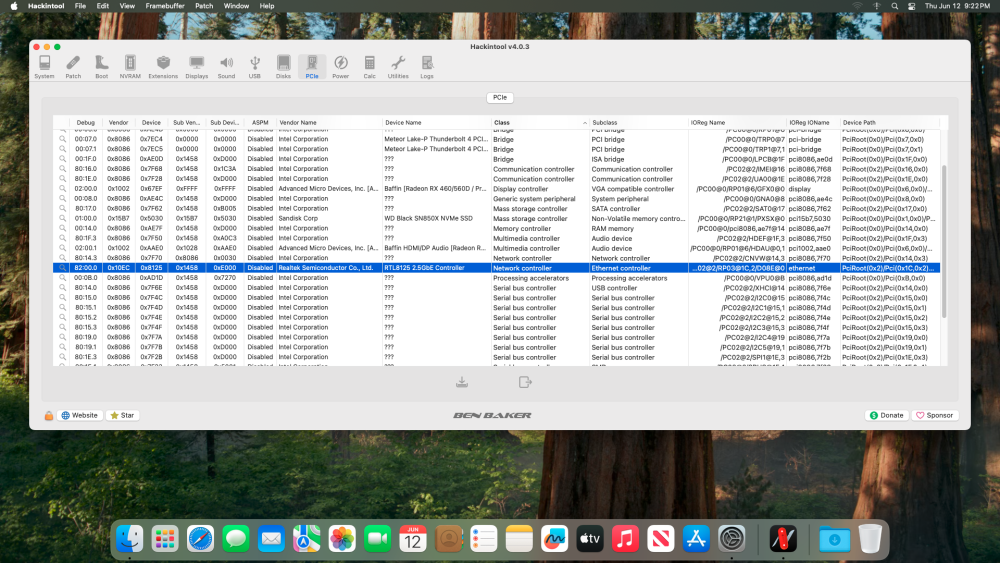Open the NVRAM toolbar section
The width and height of the screenshot is (1000, 563).
pyautogui.click(x=130, y=67)
